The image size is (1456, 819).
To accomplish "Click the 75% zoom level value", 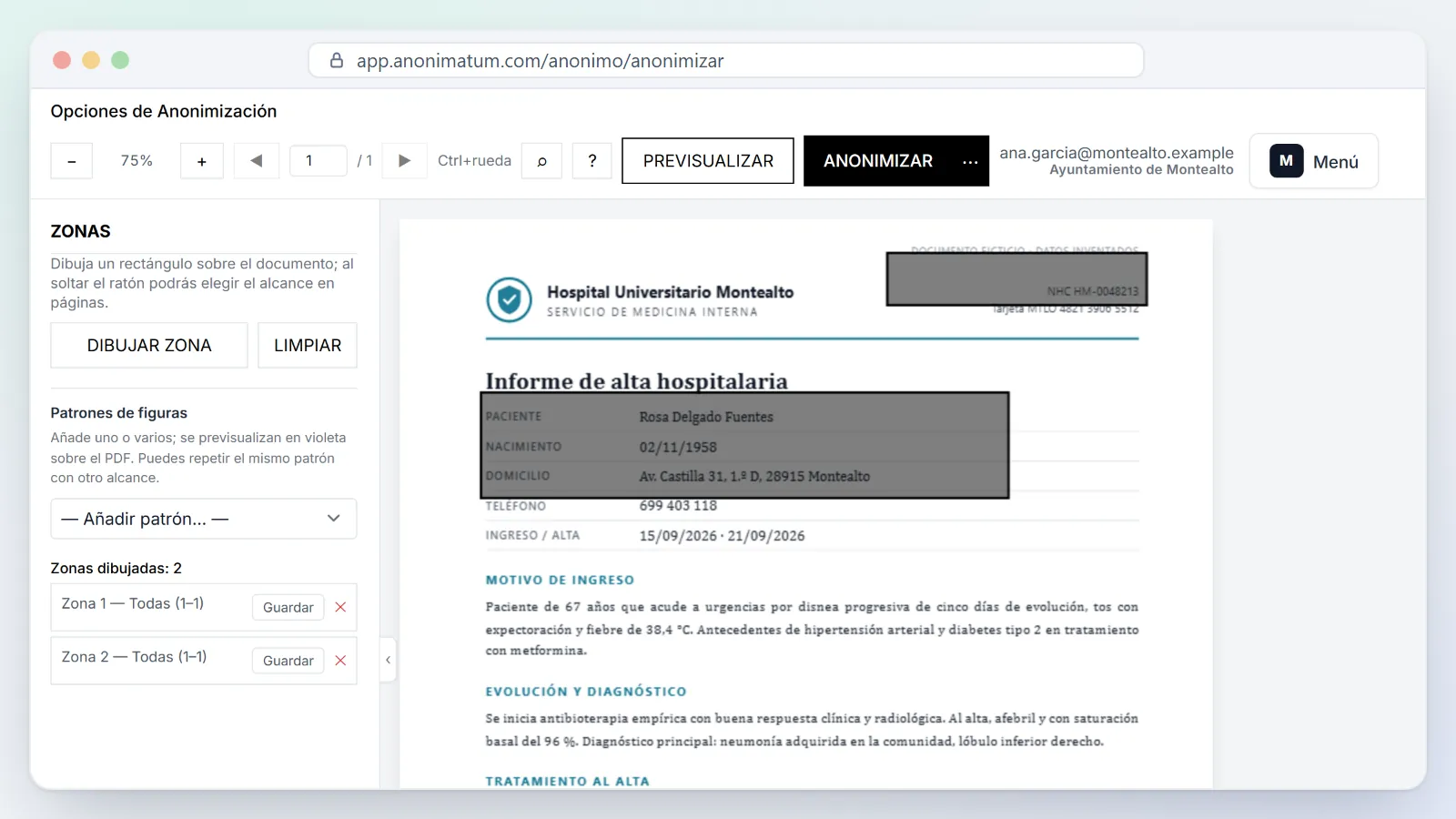I will pos(136,161).
